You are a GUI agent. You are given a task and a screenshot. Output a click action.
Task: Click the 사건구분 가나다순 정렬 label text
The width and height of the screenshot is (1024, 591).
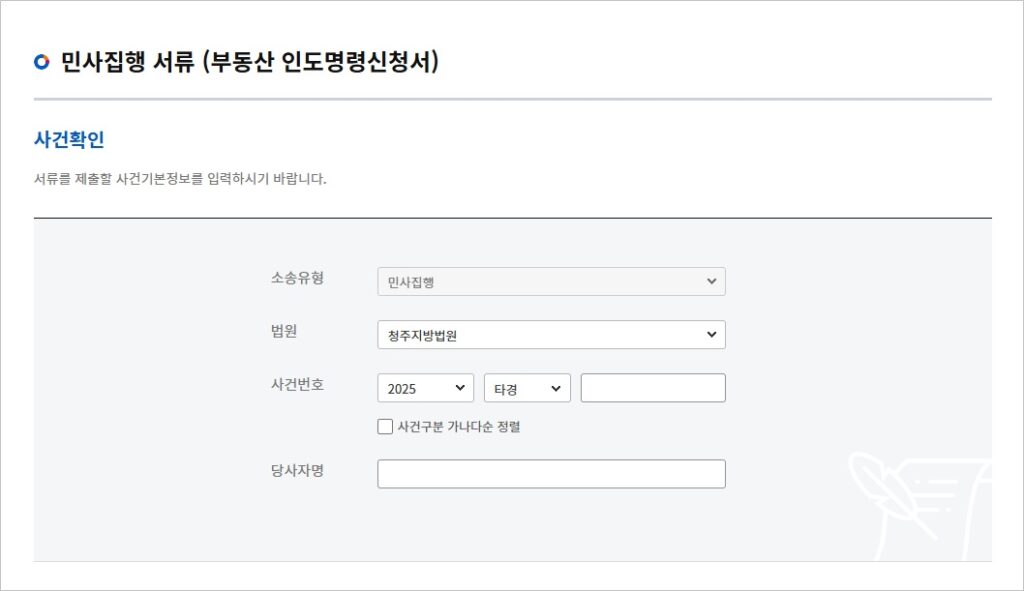point(459,427)
